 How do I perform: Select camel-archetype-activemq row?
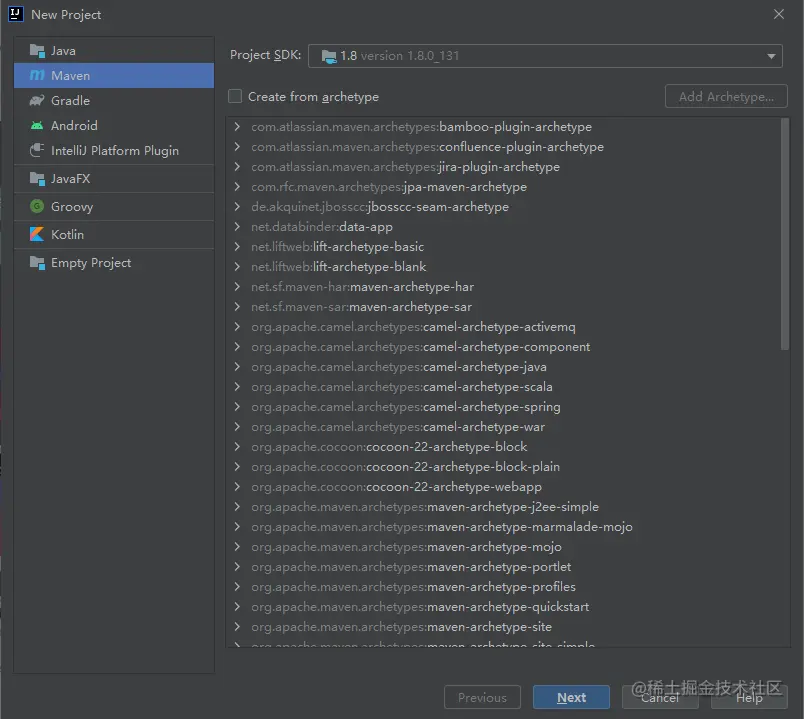pyautogui.click(x=502, y=327)
